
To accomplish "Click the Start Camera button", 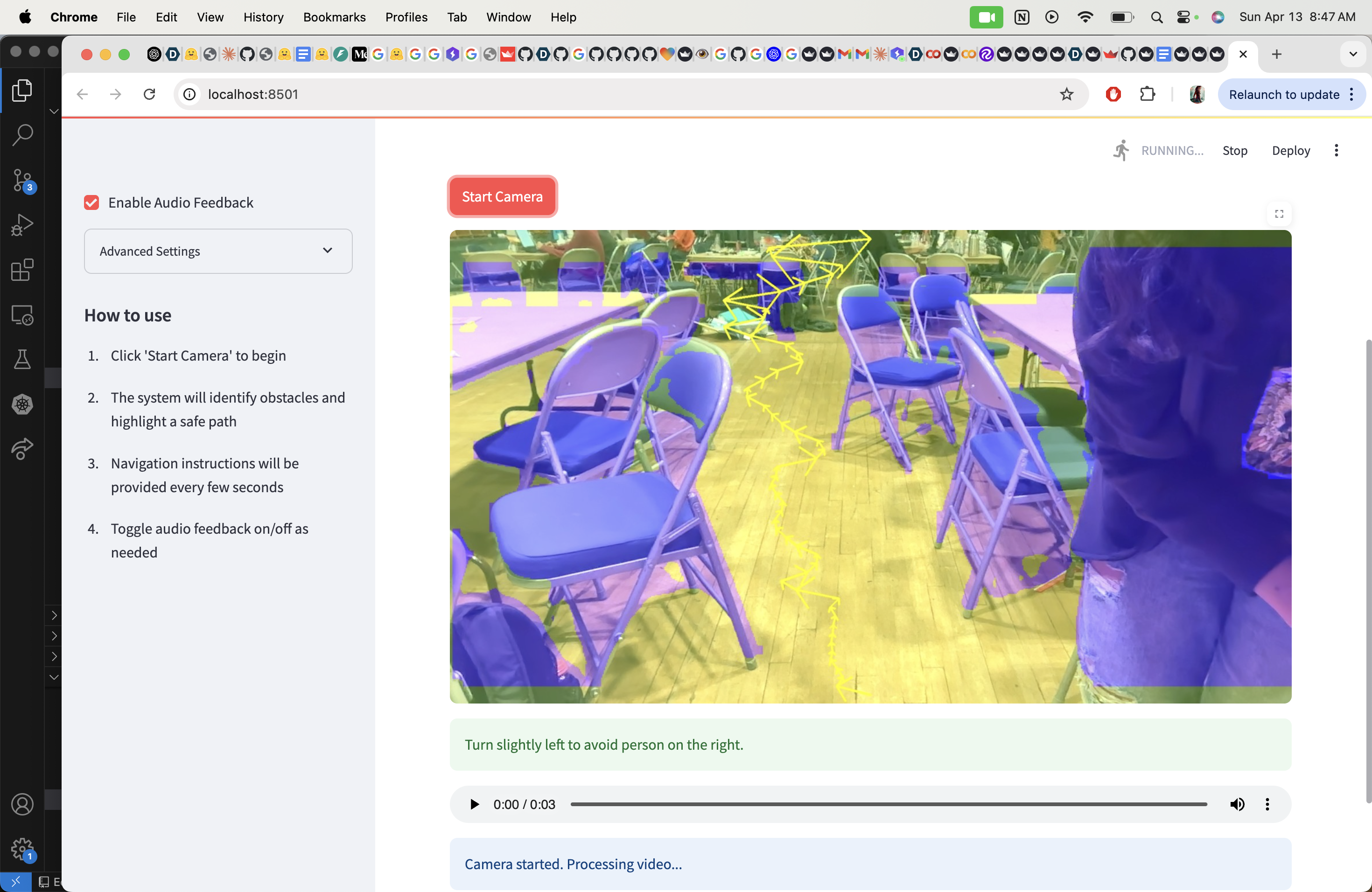I will coord(502,196).
